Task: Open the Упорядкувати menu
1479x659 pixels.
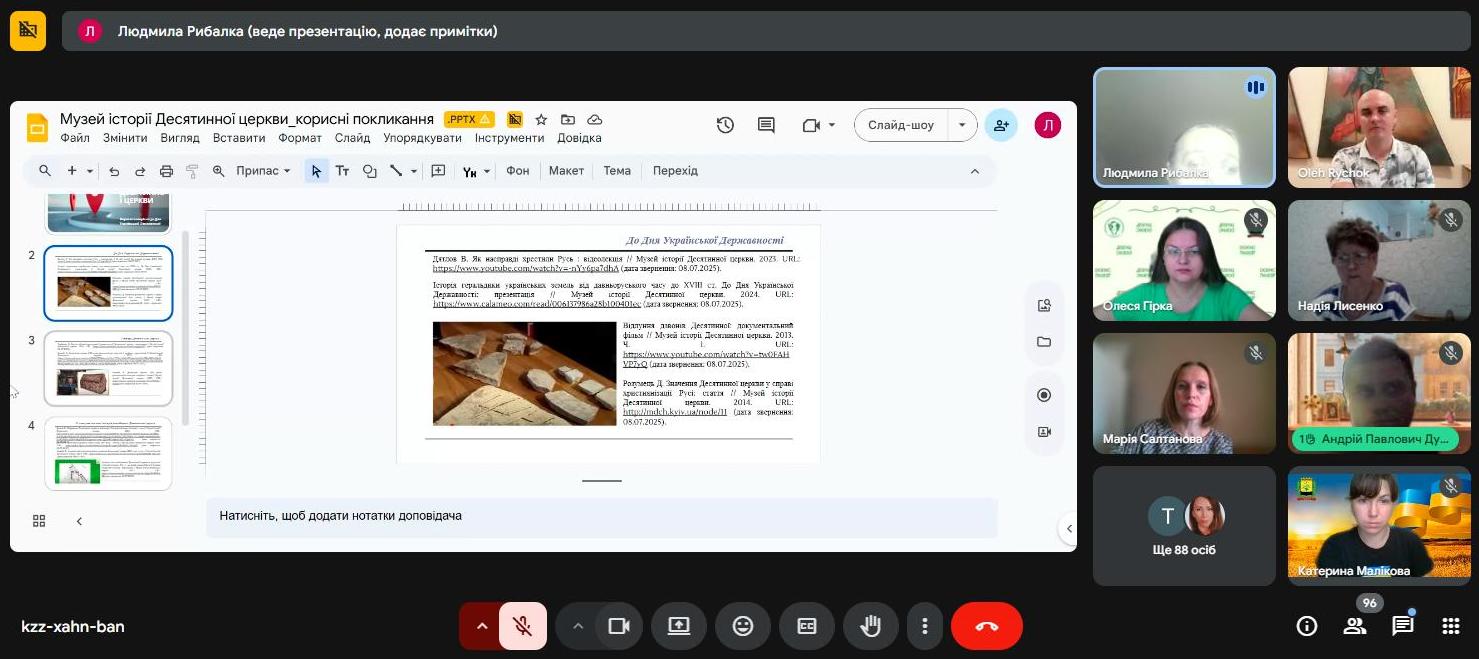Action: tap(423, 138)
